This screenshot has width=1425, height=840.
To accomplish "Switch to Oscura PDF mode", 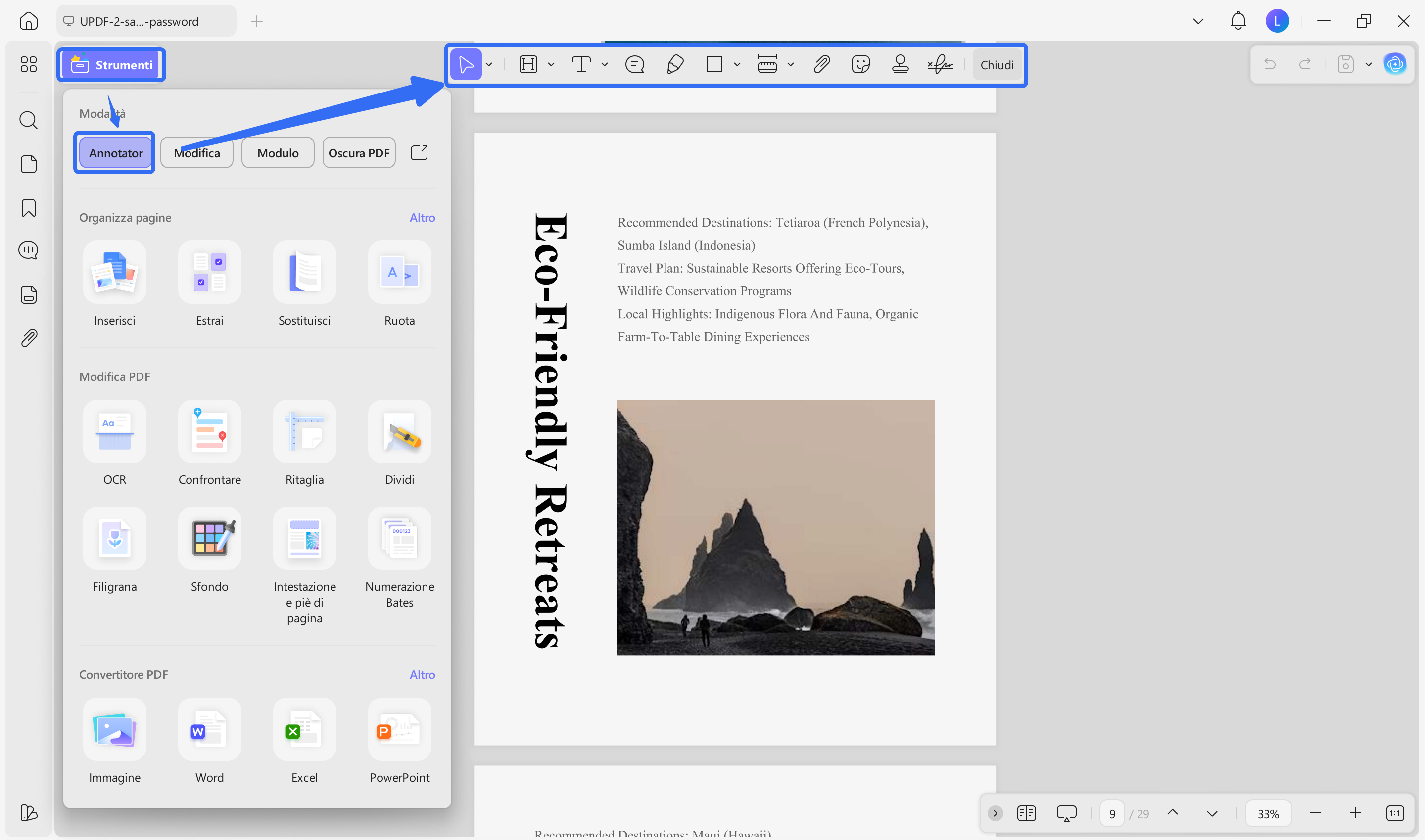I will 359,153.
